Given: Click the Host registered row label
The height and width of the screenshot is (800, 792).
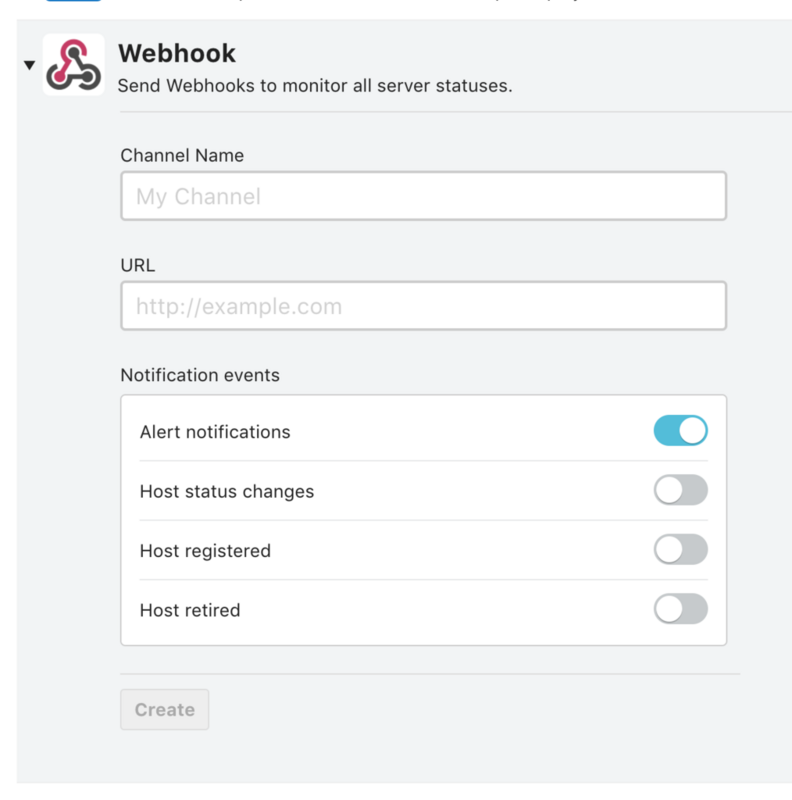Looking at the screenshot, I should point(205,551).
